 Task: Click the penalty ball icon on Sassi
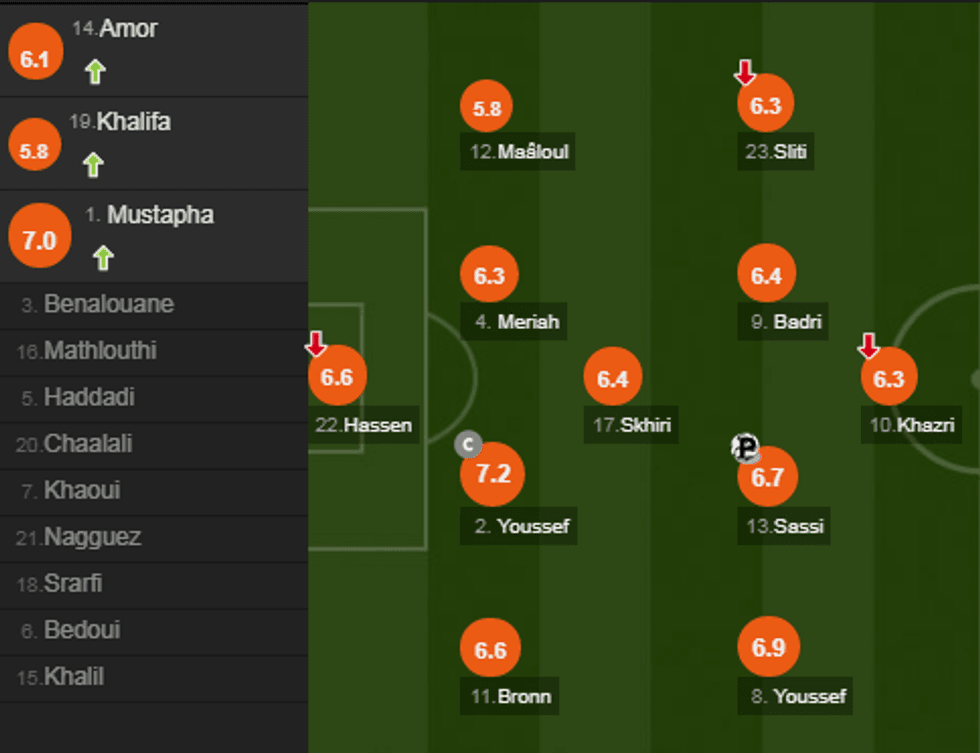(745, 447)
